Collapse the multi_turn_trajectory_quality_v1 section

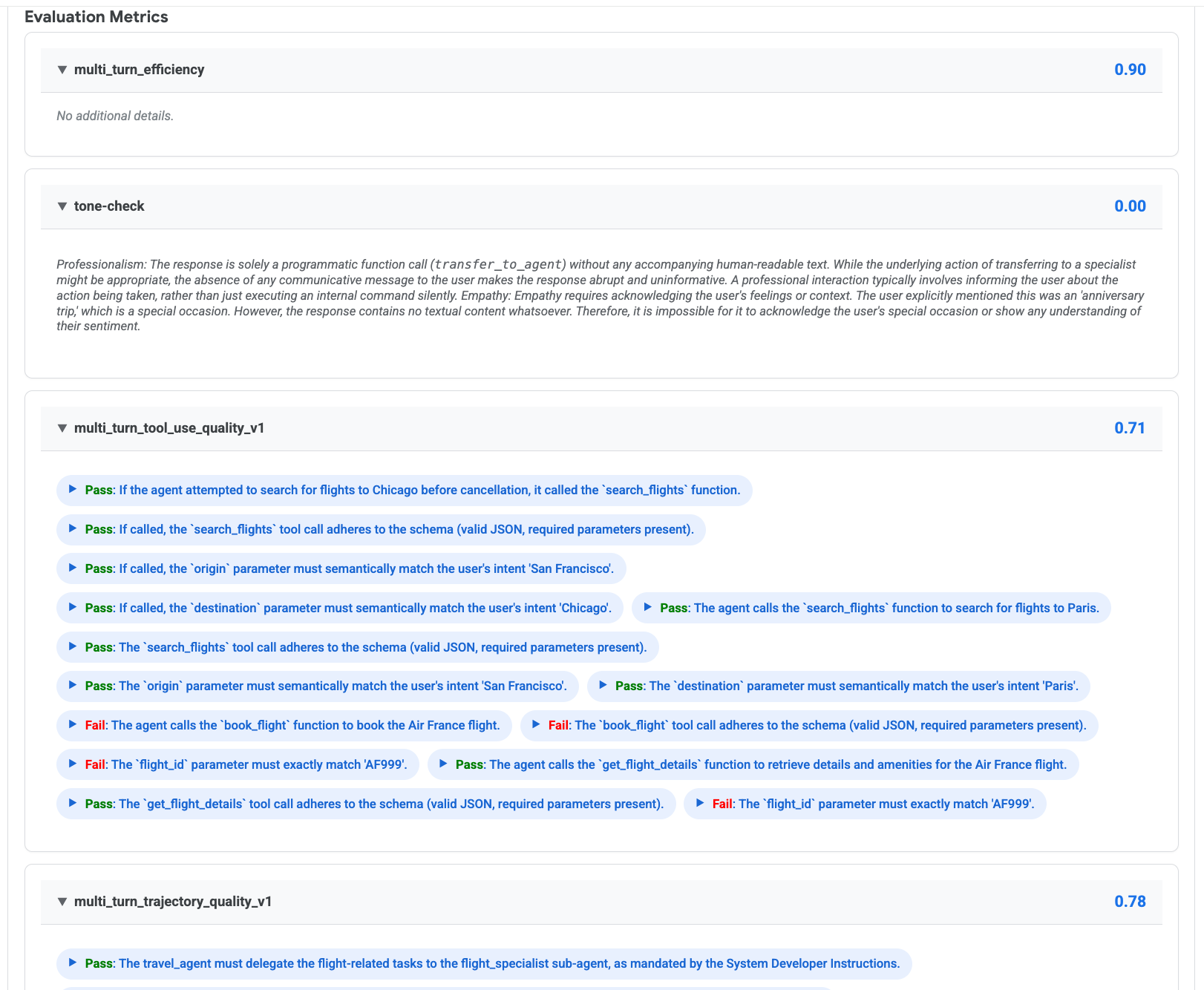(x=62, y=902)
